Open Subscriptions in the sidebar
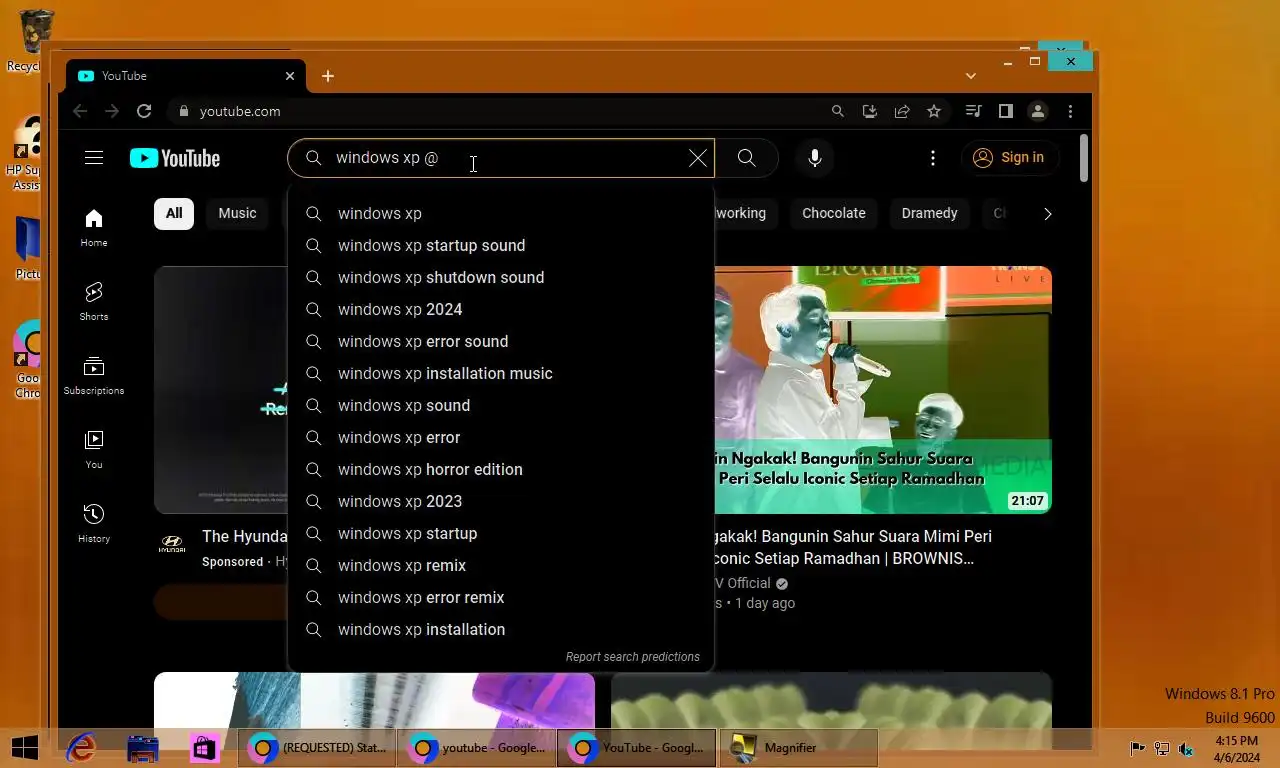 point(94,375)
